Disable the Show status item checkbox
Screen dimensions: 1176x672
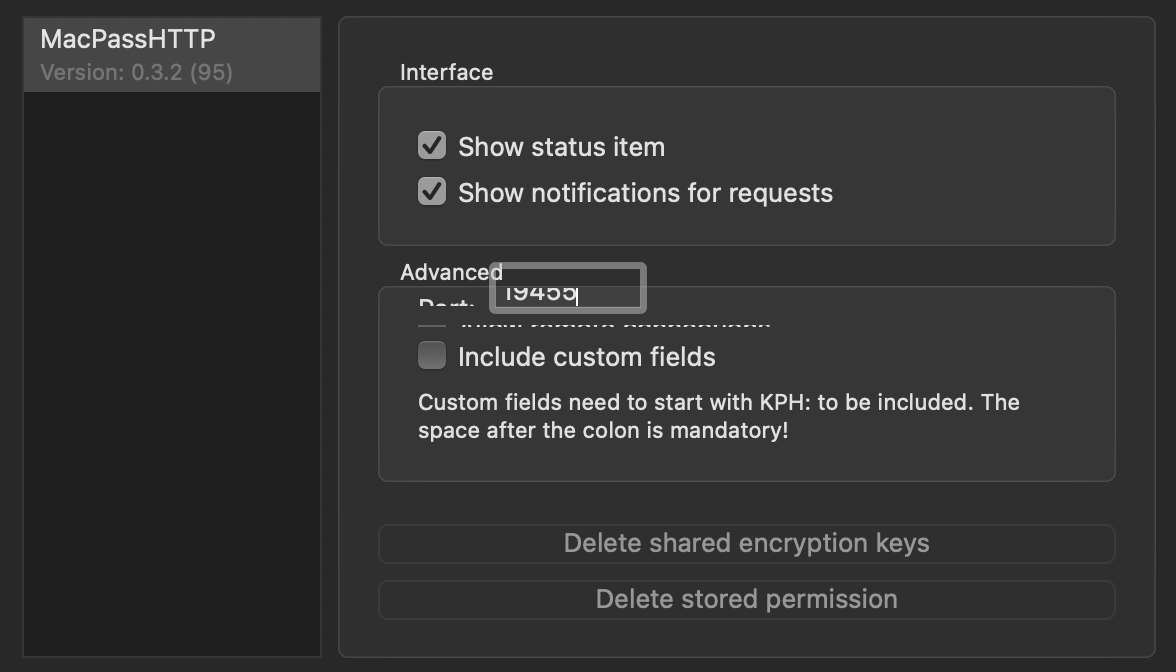[431, 145]
